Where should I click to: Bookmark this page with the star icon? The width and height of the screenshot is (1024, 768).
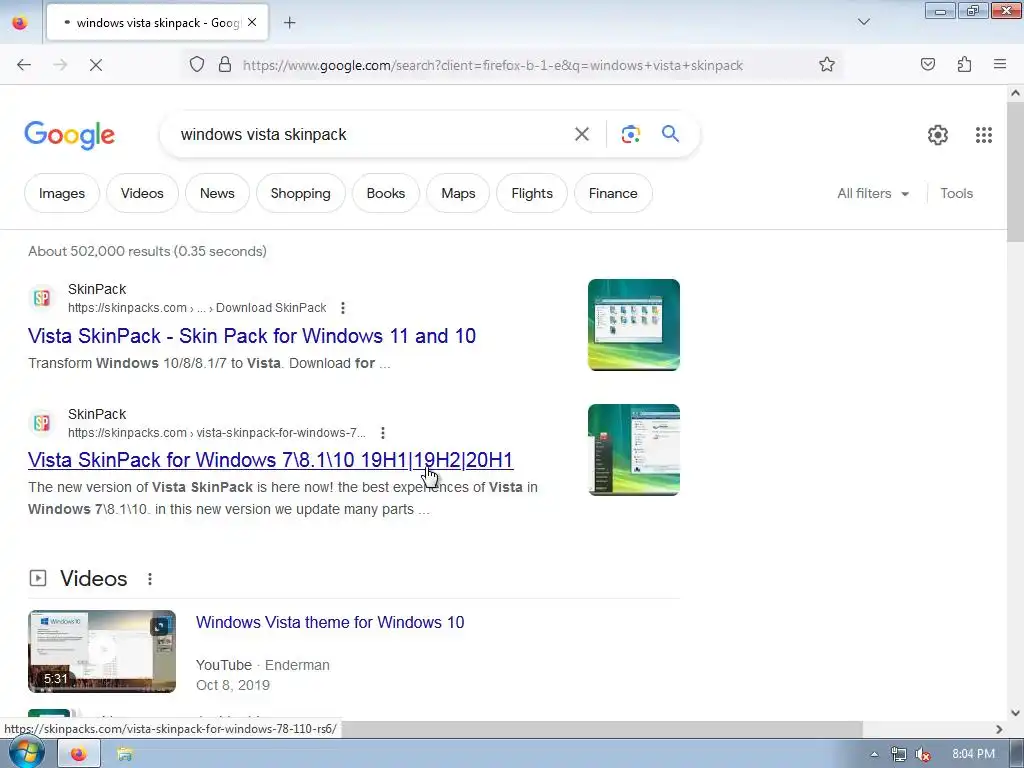[x=827, y=65]
